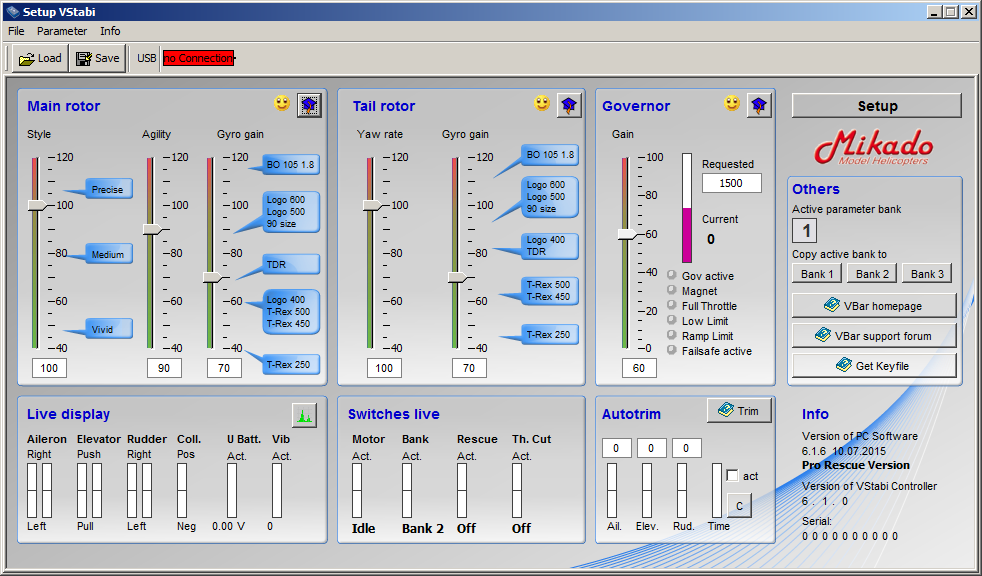Select Main rotor TDR gain preset
982x576 pixels.
point(291,264)
